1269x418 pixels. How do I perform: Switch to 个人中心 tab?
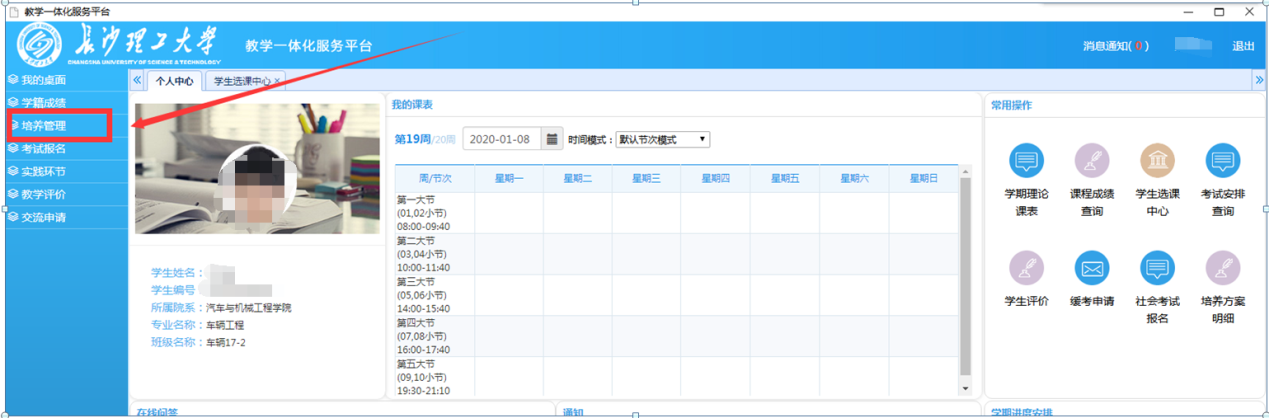pyautogui.click(x=174, y=81)
